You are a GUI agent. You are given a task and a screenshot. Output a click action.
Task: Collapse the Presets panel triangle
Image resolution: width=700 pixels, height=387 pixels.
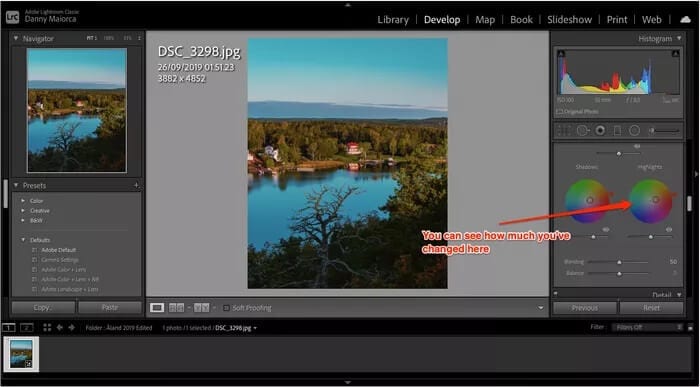click(x=16, y=185)
